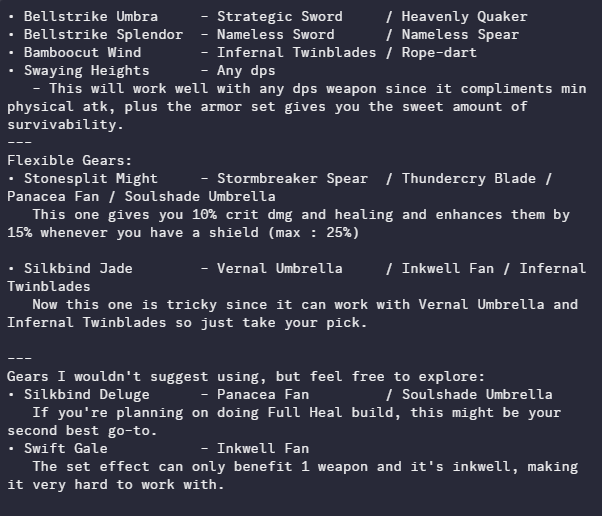602x516 pixels.
Task: Click the 'Swaying Heights' set name
Action: (86, 70)
